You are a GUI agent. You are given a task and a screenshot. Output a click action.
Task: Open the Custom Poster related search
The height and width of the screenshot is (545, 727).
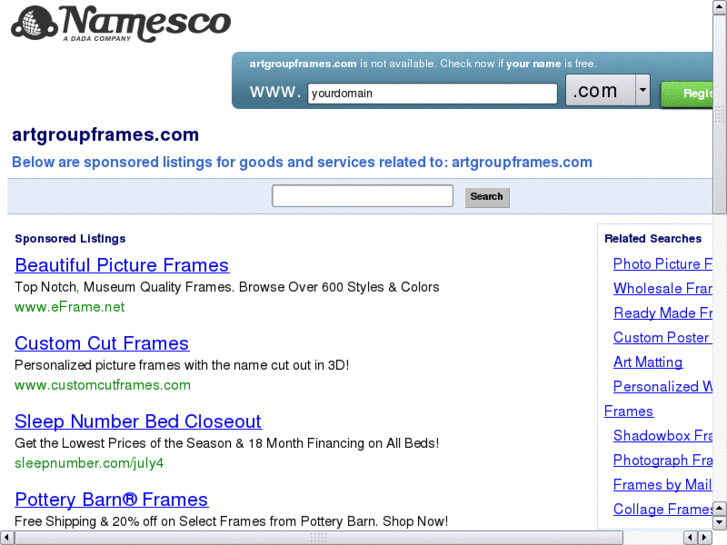click(x=663, y=338)
